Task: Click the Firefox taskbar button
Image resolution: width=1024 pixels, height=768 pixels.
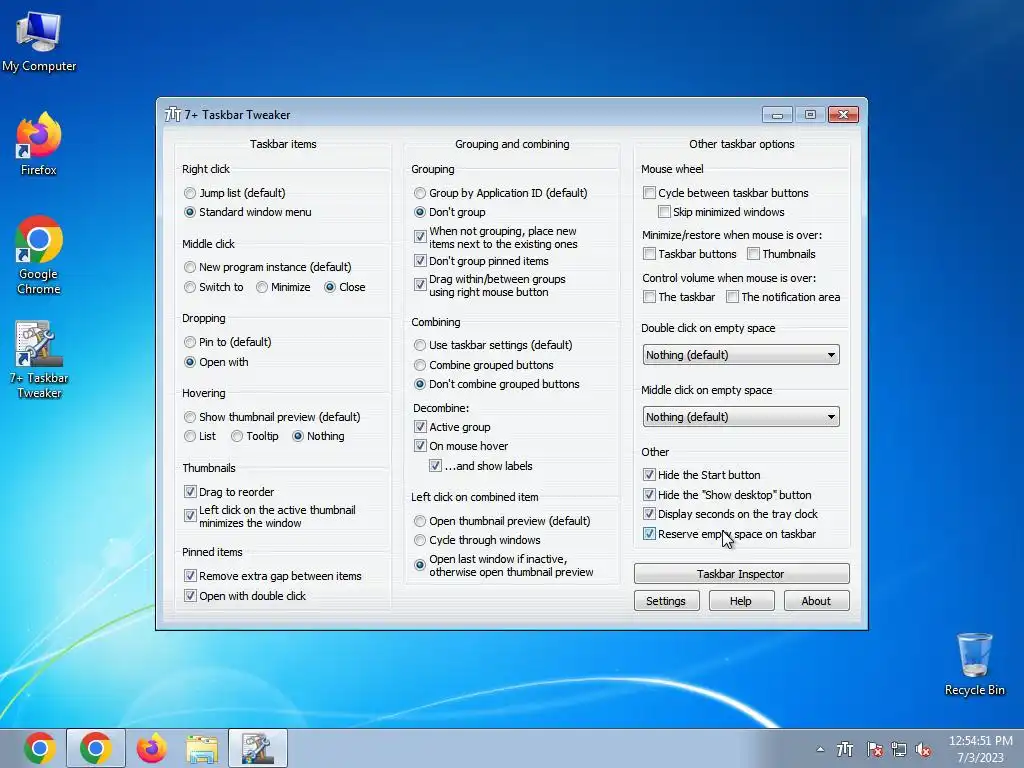Action: pos(151,748)
